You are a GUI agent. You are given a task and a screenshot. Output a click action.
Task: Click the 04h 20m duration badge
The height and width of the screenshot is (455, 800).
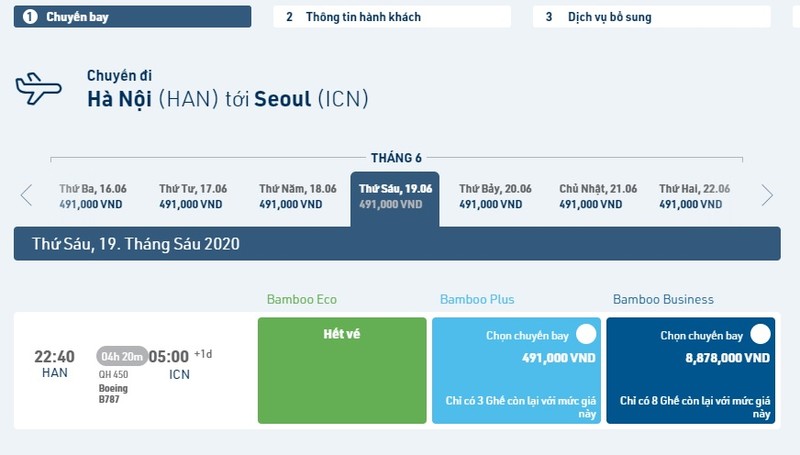point(122,356)
